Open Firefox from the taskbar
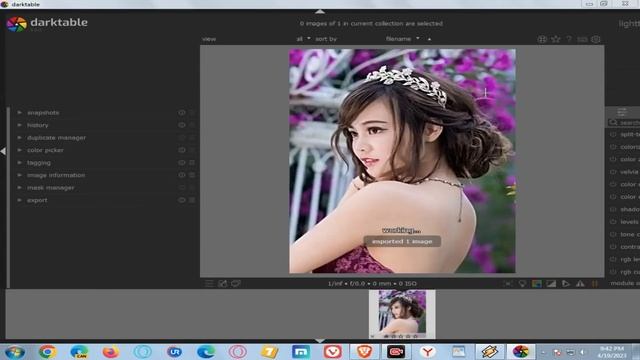Viewport: 640px width, 360px height. point(111,352)
